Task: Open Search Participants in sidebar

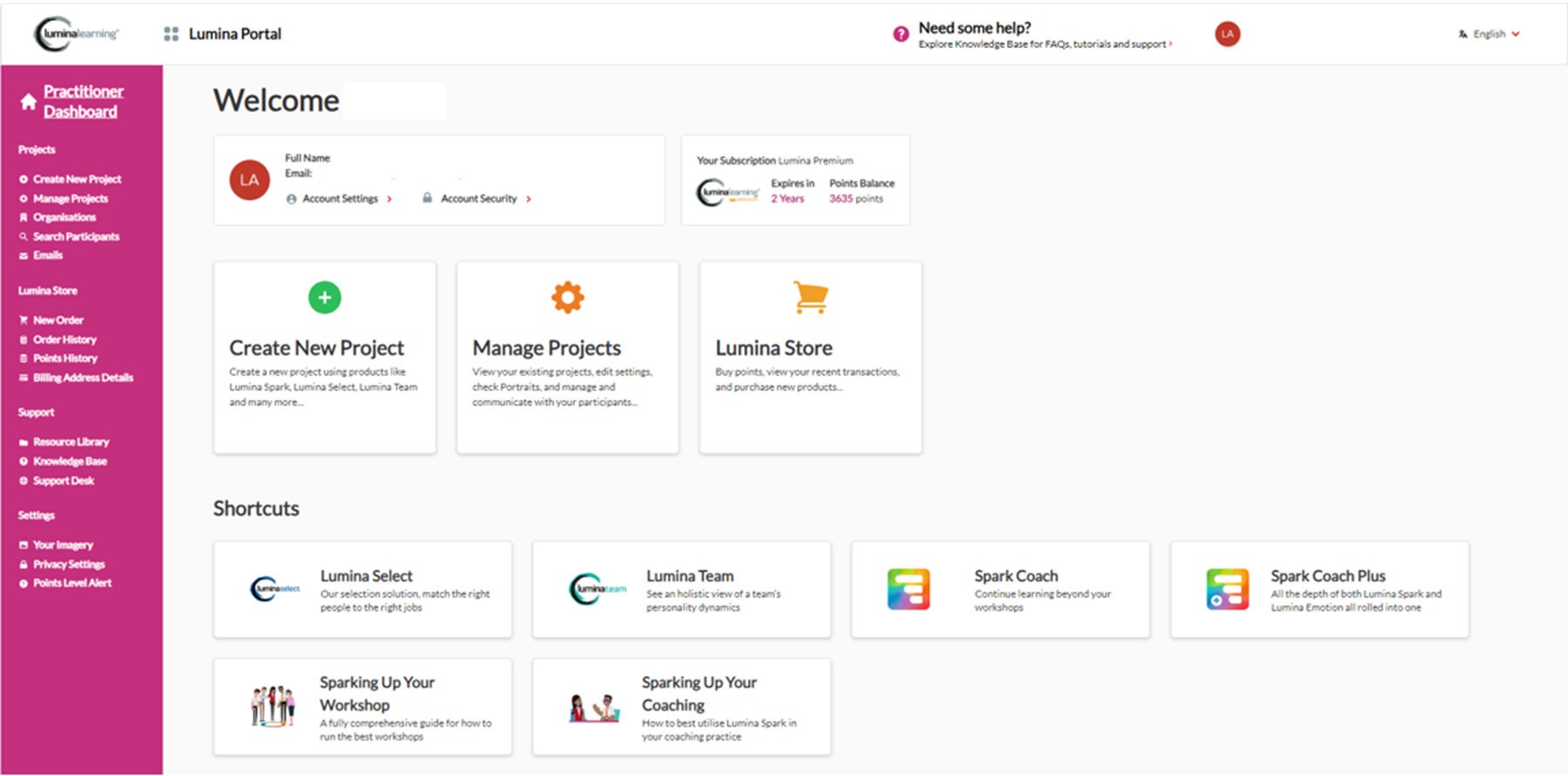Action: pyautogui.click(x=76, y=237)
